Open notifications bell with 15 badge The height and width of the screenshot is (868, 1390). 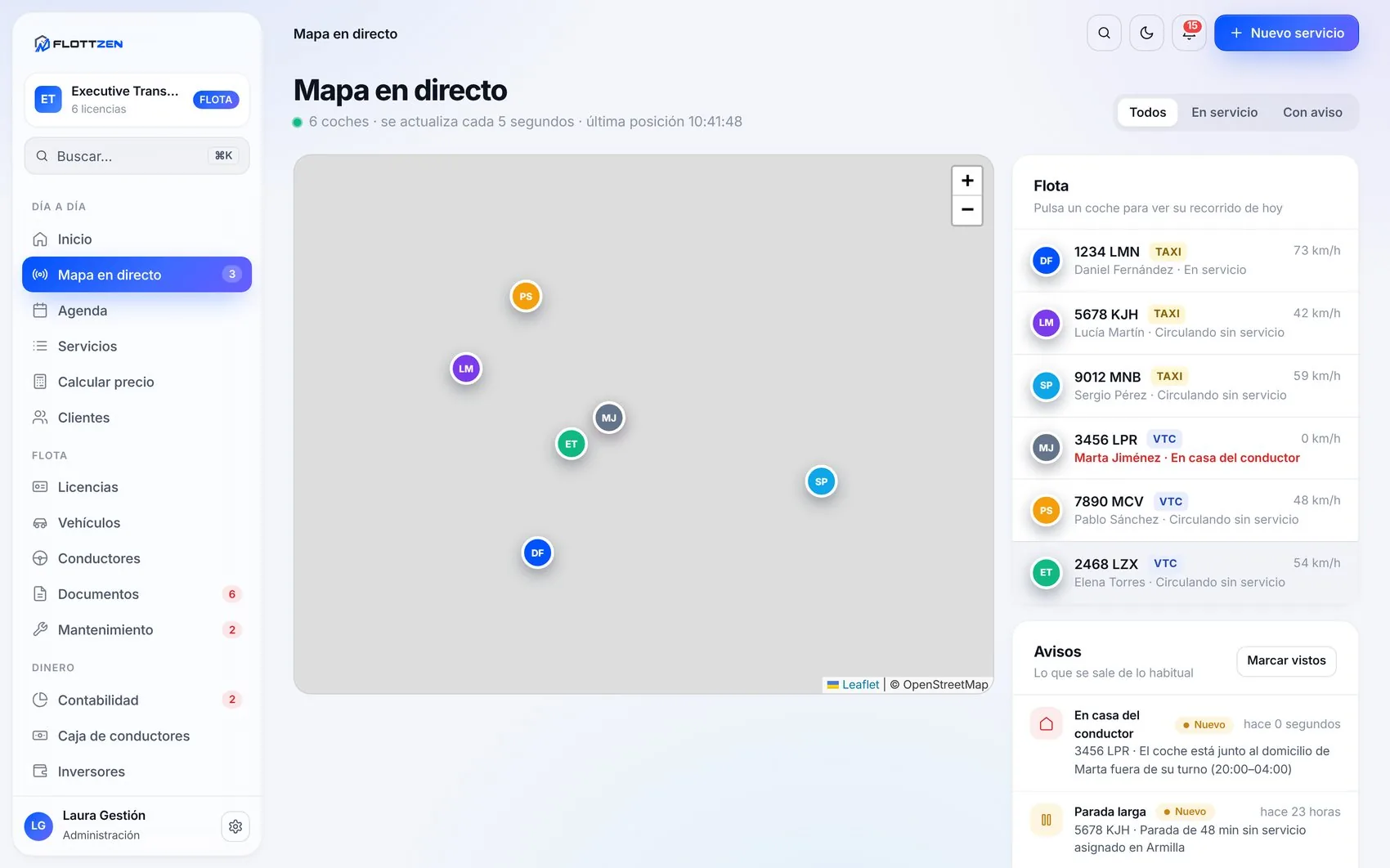click(1189, 33)
